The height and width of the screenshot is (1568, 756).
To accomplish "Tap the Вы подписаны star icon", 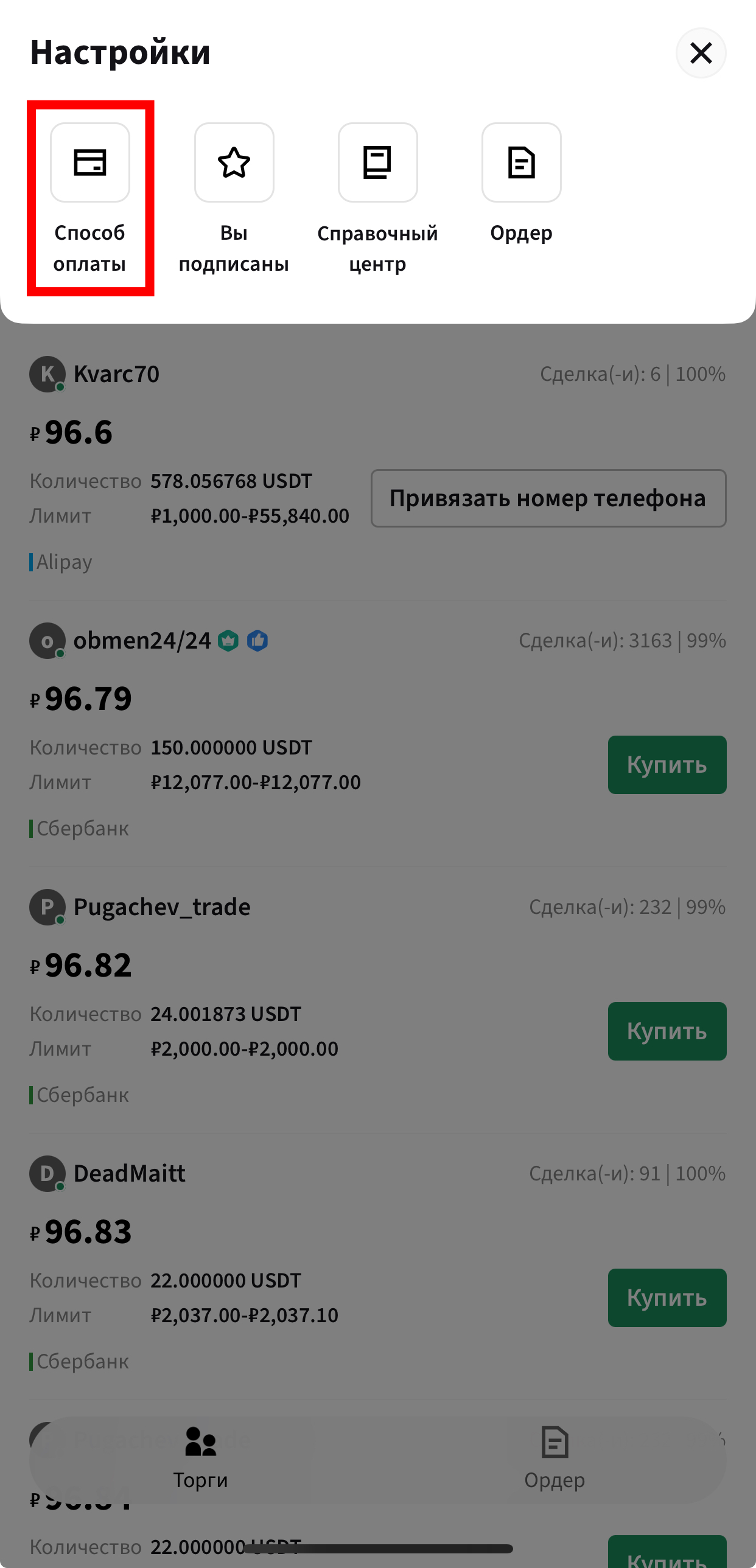I will (x=234, y=162).
